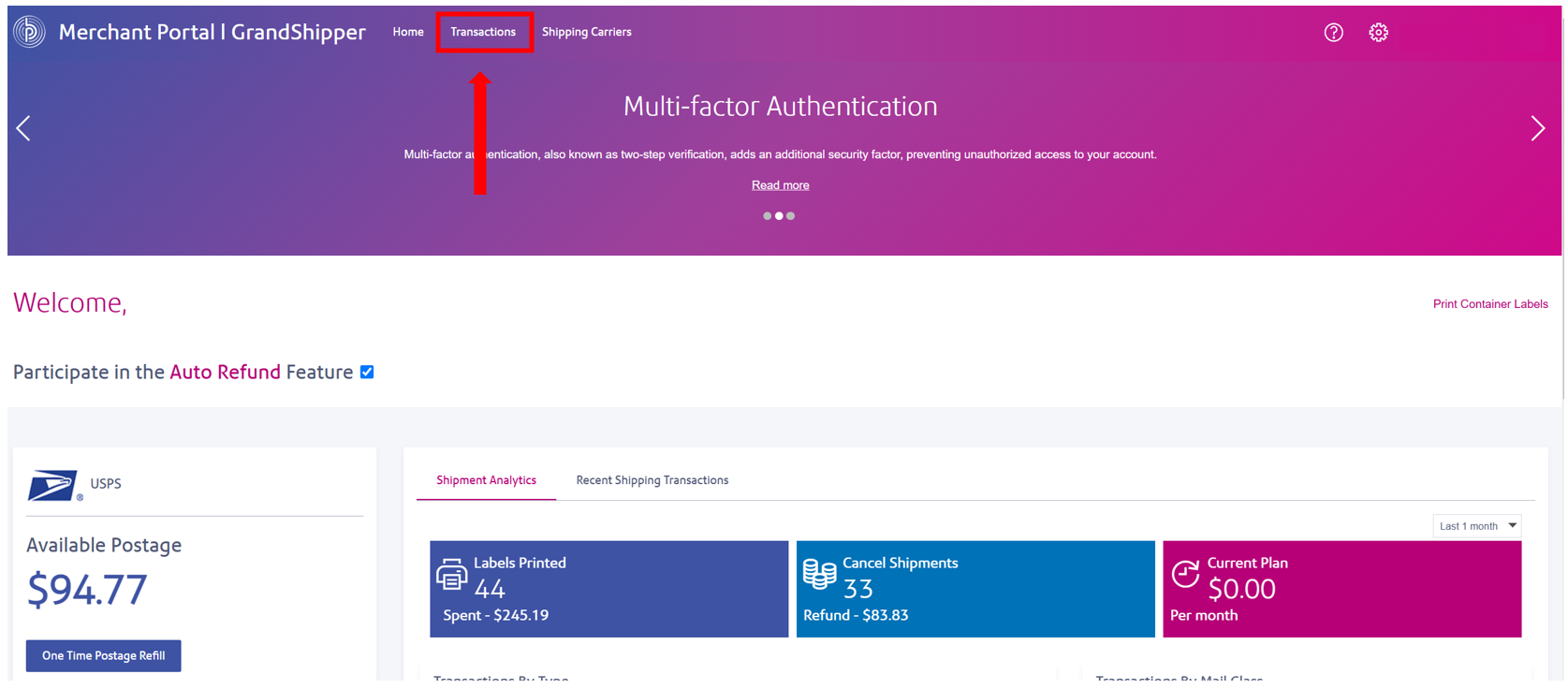Open the Home menu item
The width and height of the screenshot is (1568, 689).
tap(408, 32)
